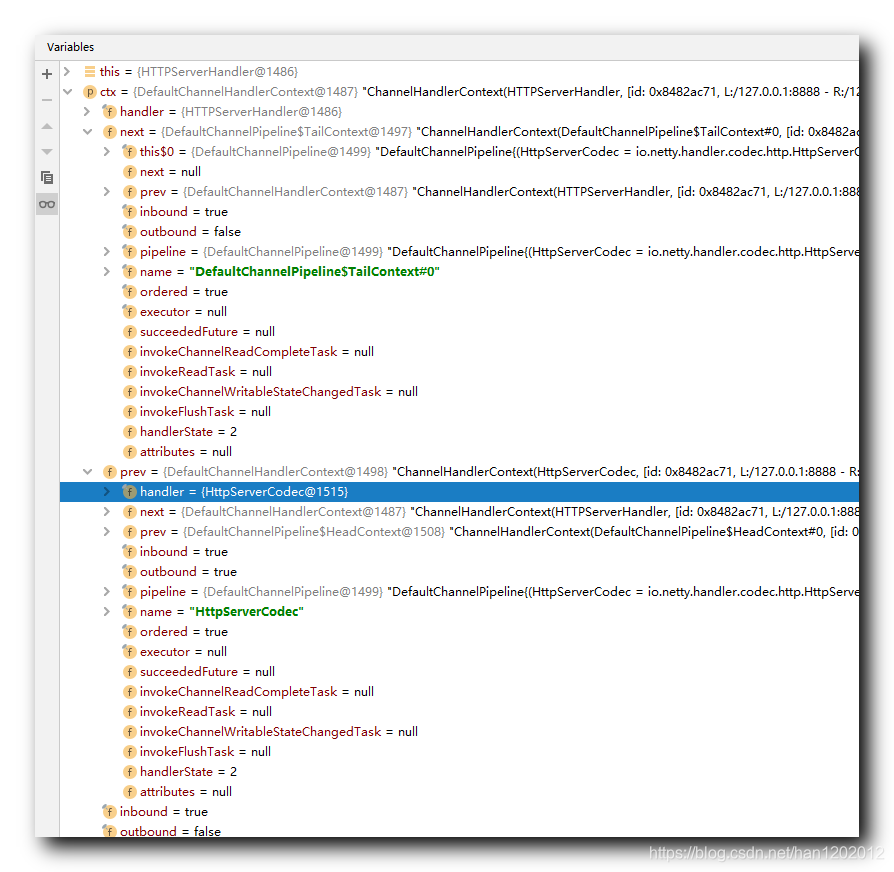Expand next DefaultChannelHandlerContext@1487 under prev
Viewport: 894px width, 872px height.
pyautogui.click(x=107, y=512)
